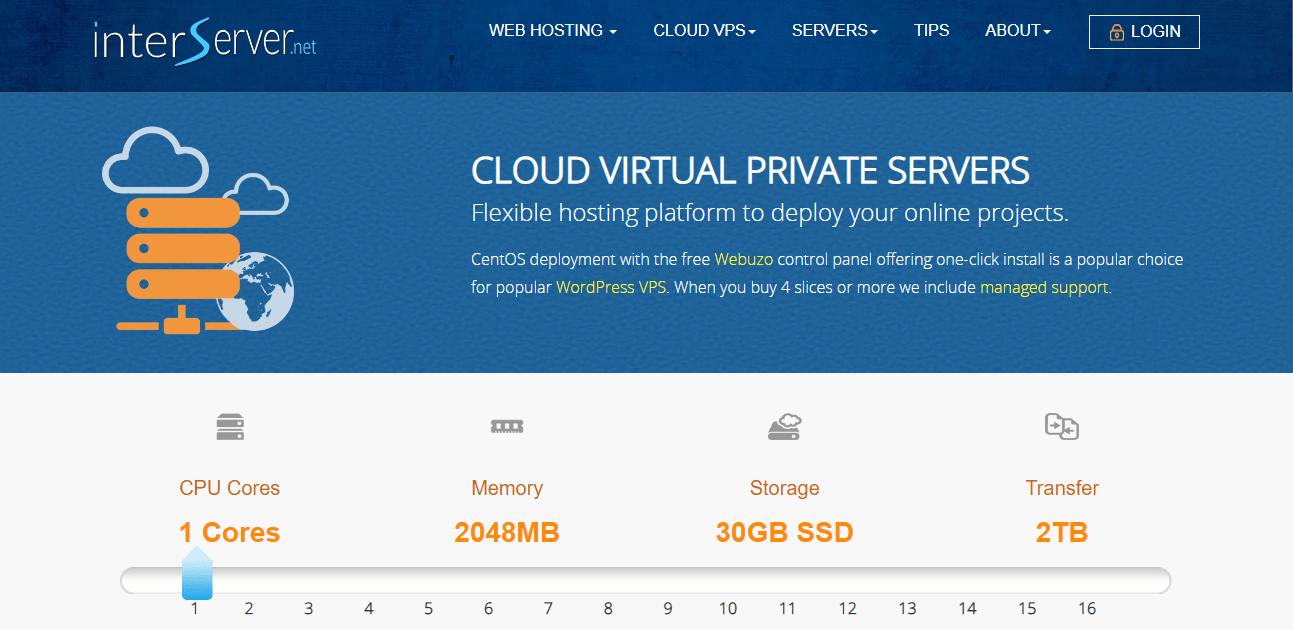Click the "Flexible hosting platform" subtitle
Image resolution: width=1293 pixels, height=630 pixels.
pos(770,213)
